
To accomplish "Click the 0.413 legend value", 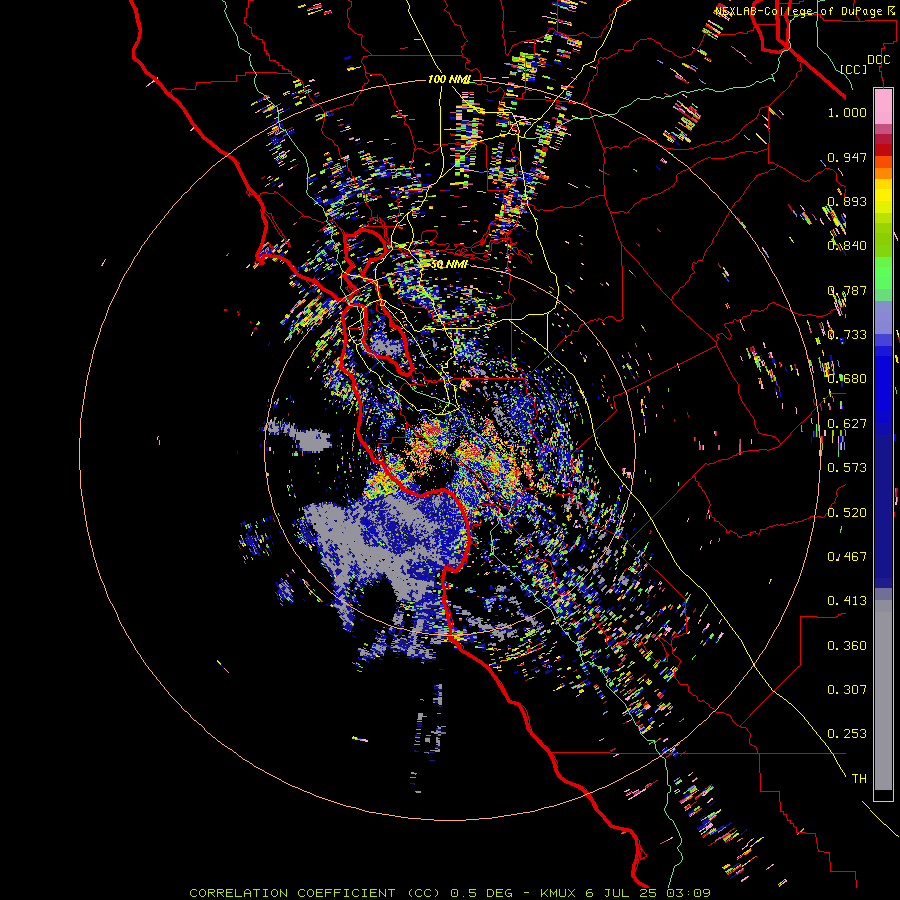I will point(847,601).
